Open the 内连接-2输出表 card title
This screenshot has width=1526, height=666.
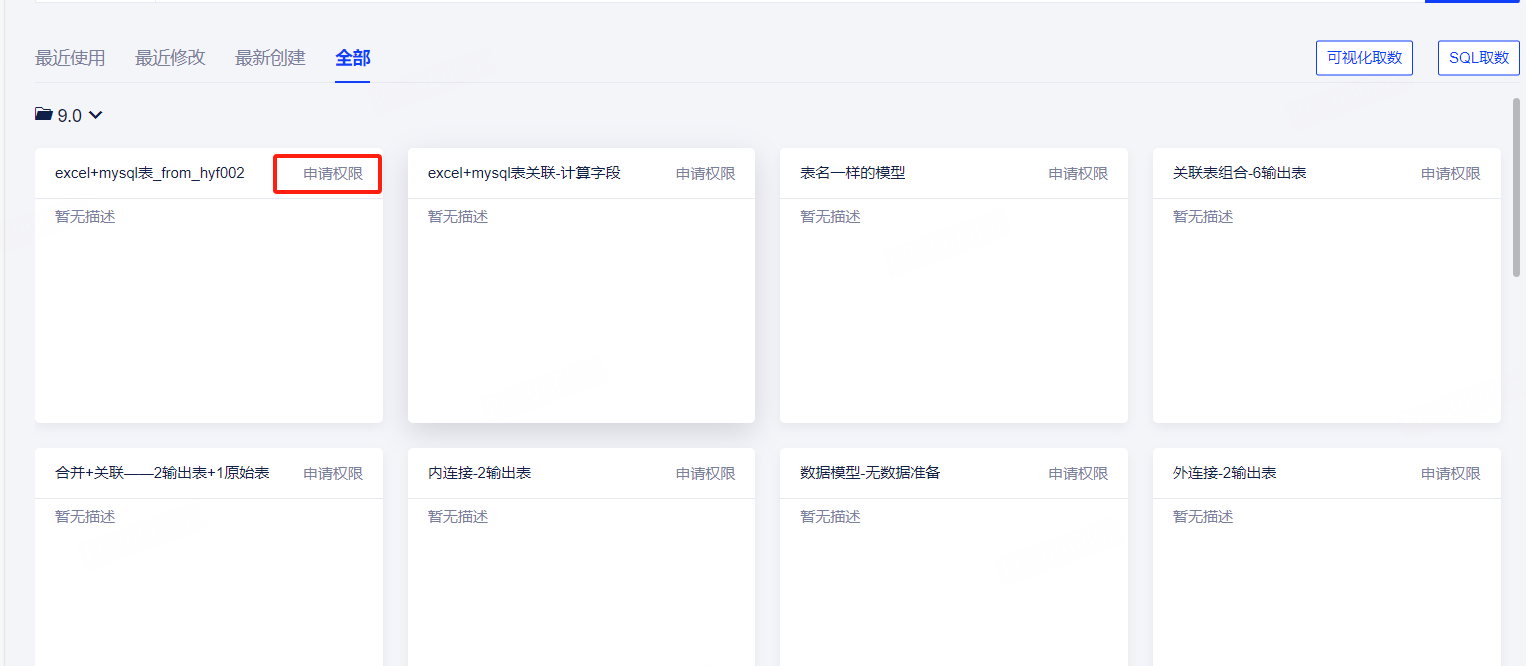tap(479, 473)
